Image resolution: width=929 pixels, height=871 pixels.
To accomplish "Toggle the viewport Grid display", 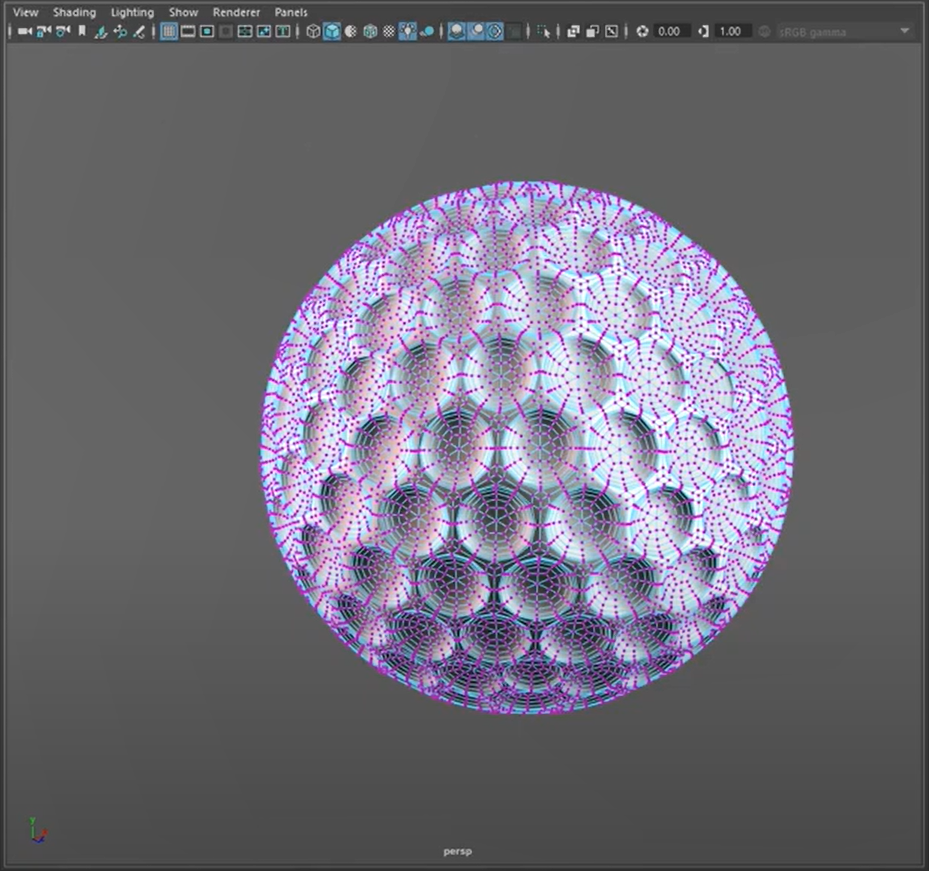I will [x=169, y=32].
